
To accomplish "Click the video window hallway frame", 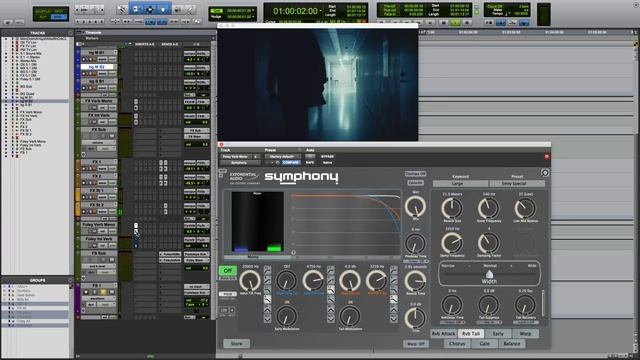I will (318, 84).
